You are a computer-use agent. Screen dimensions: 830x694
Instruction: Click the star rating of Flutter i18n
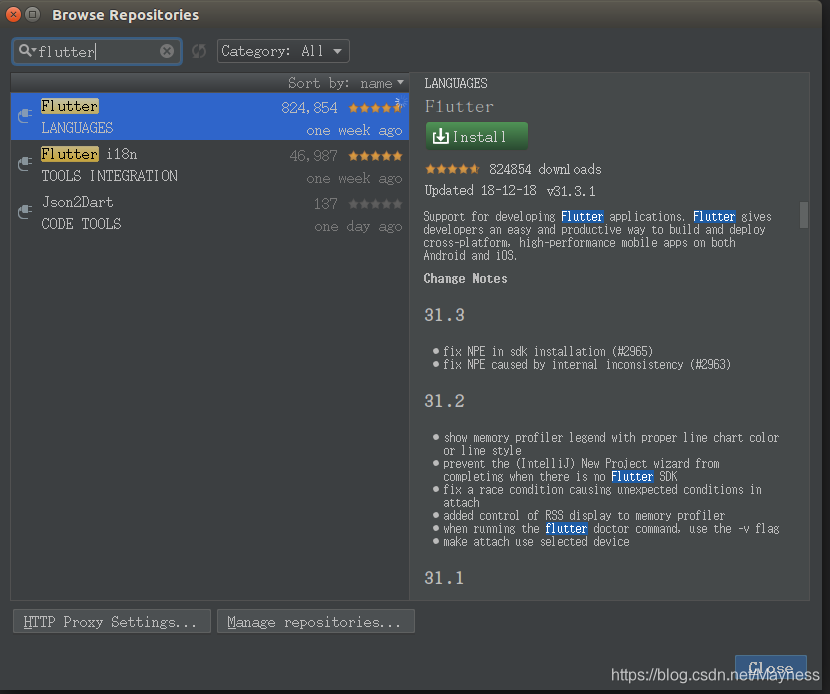tap(375, 156)
